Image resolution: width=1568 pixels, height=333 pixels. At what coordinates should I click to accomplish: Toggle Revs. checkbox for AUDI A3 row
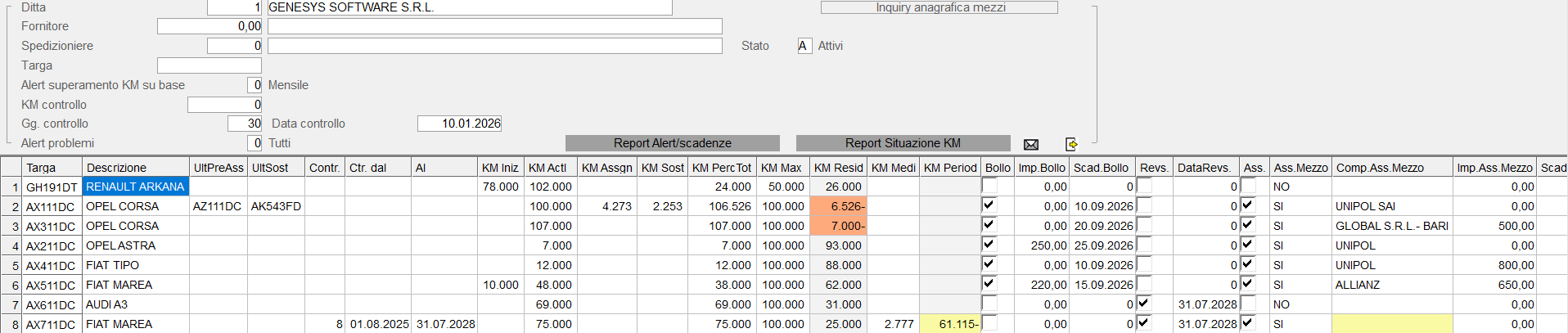tap(1144, 304)
